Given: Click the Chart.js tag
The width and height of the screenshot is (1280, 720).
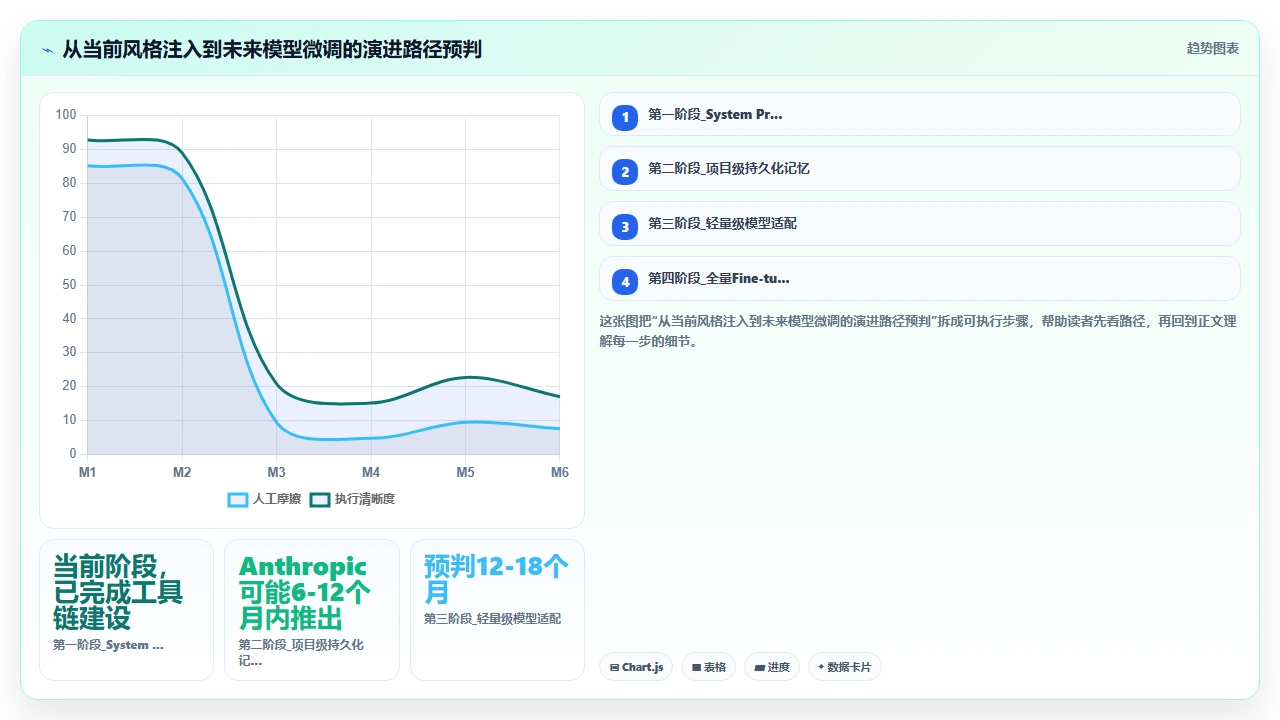Looking at the screenshot, I should click(636, 667).
